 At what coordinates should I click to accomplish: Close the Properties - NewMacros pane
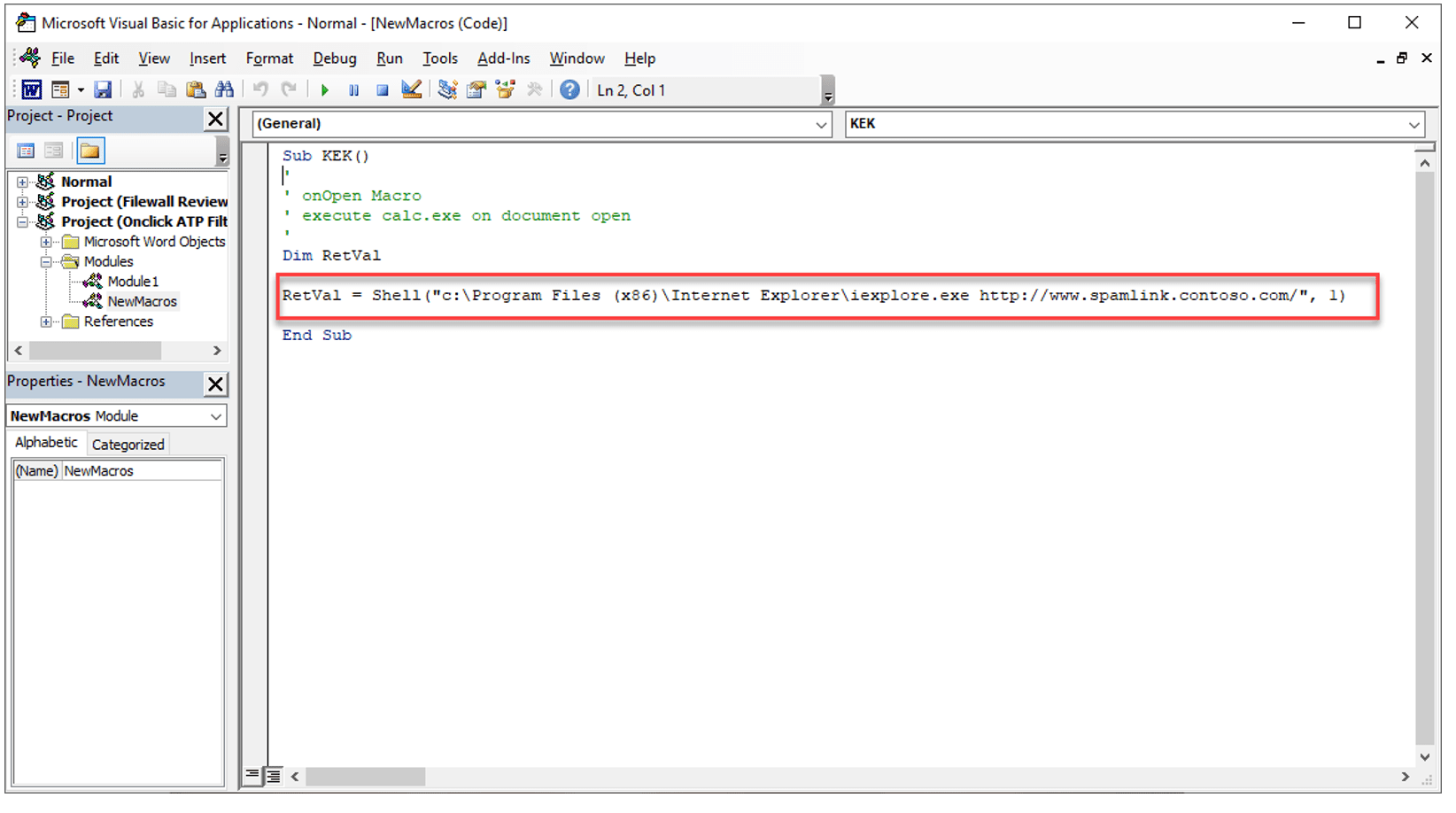coord(215,384)
